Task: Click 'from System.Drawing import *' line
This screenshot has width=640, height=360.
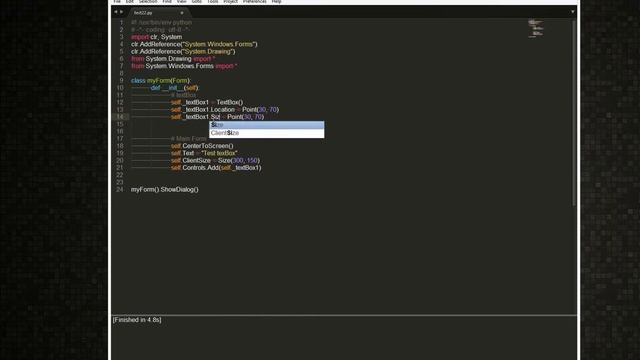Action: pyautogui.click(x=173, y=59)
